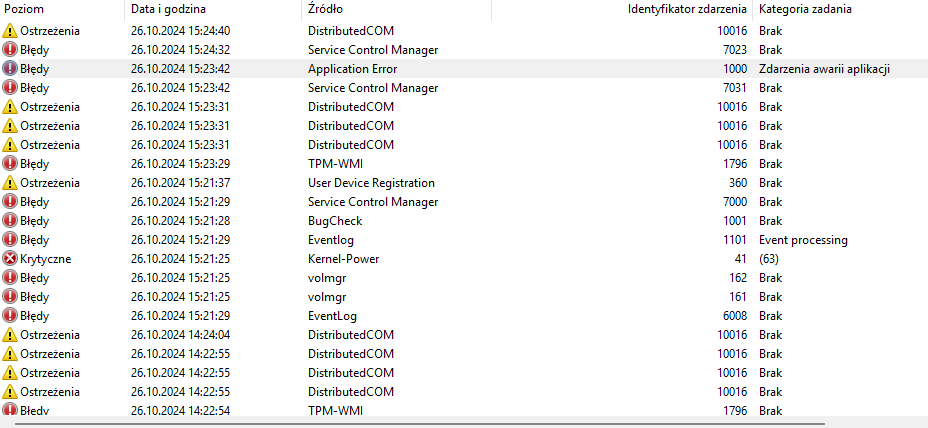Click the warning icon for User Device Registration
The image size is (928, 428).
coord(10,183)
